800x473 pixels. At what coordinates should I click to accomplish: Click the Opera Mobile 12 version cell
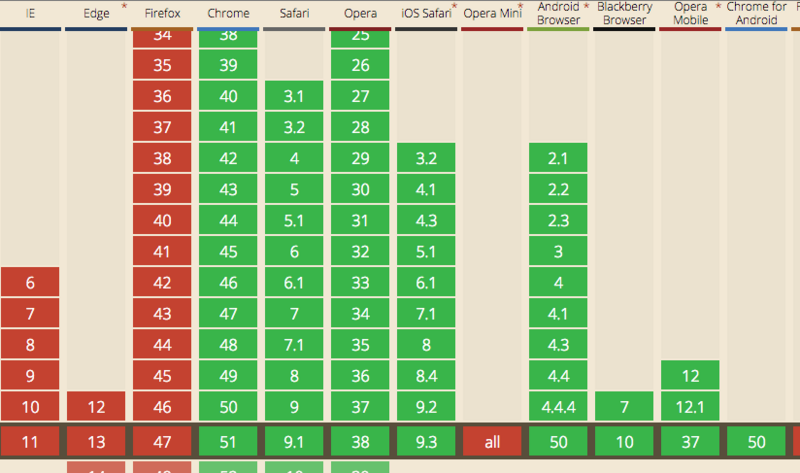690,376
